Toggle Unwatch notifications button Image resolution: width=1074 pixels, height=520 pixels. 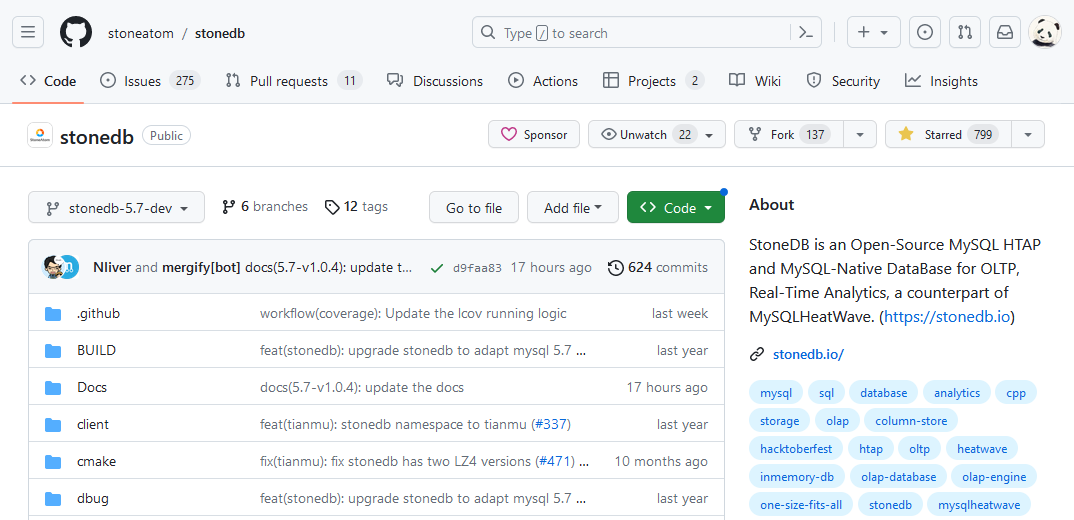[x=656, y=134]
